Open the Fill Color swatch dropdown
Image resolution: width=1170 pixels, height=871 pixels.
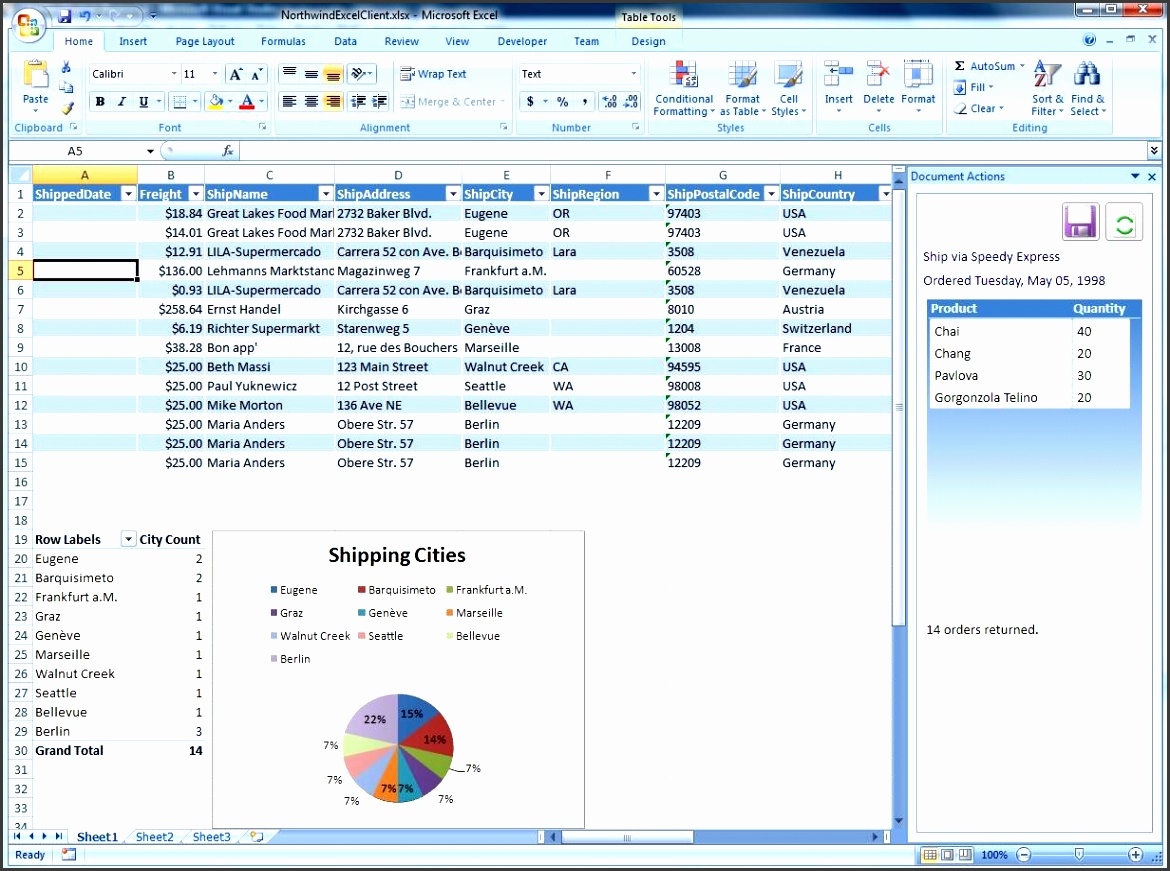pyautogui.click(x=232, y=101)
